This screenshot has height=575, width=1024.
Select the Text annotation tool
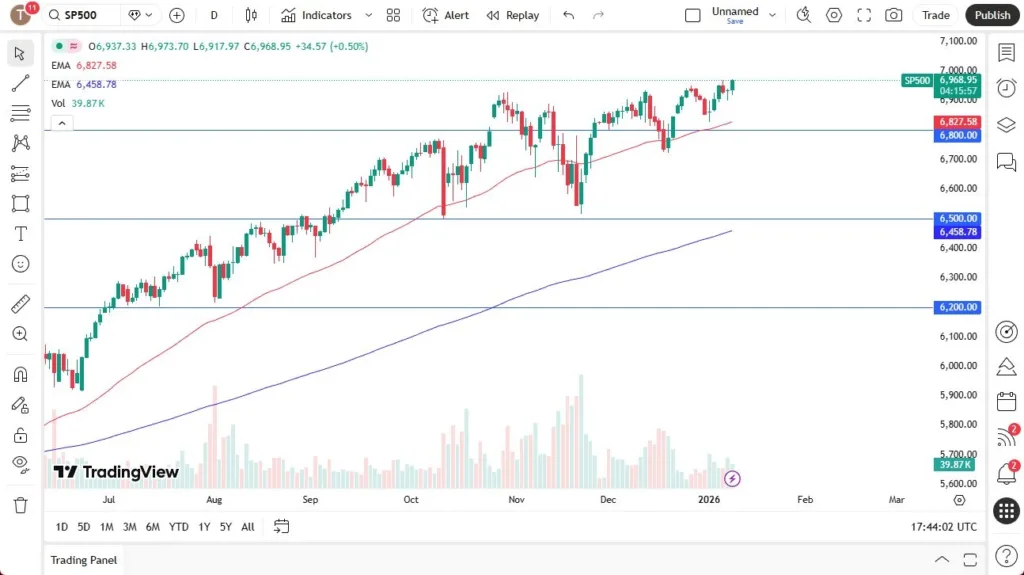pyautogui.click(x=20, y=234)
